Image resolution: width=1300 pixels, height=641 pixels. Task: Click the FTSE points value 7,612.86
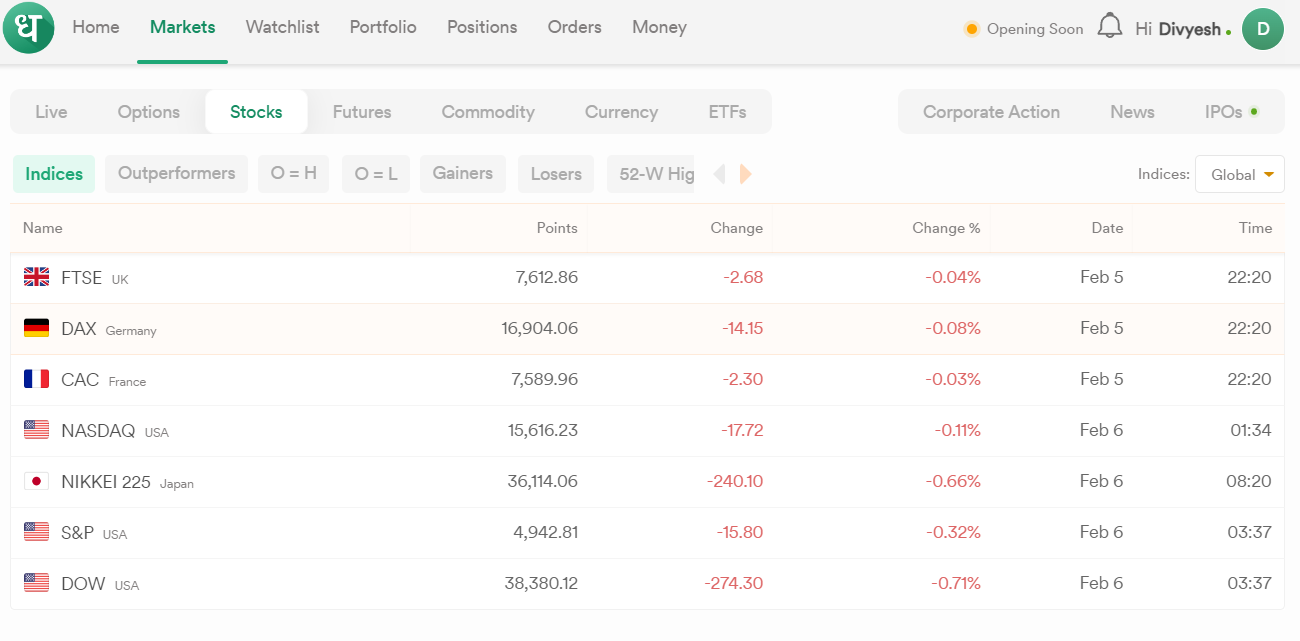[547, 278]
